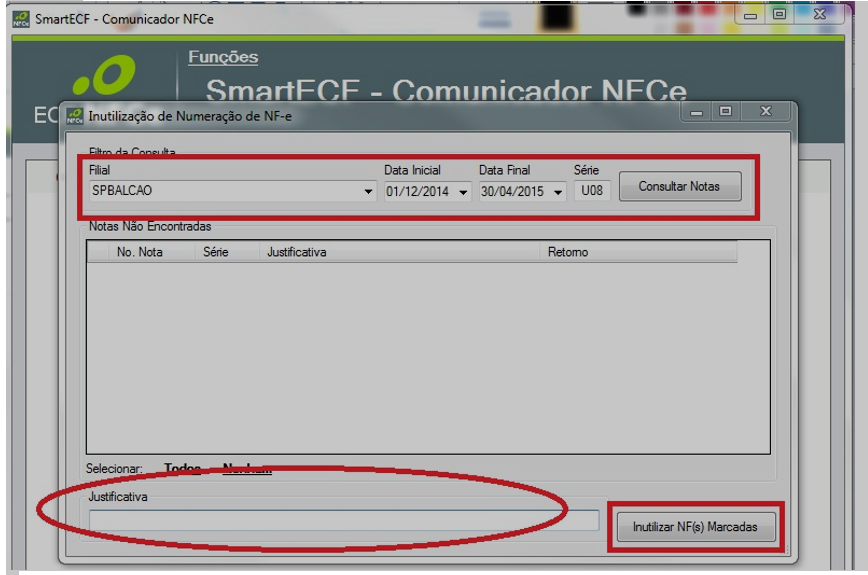Select Nenhum link next to Selecionar

click(x=247, y=469)
